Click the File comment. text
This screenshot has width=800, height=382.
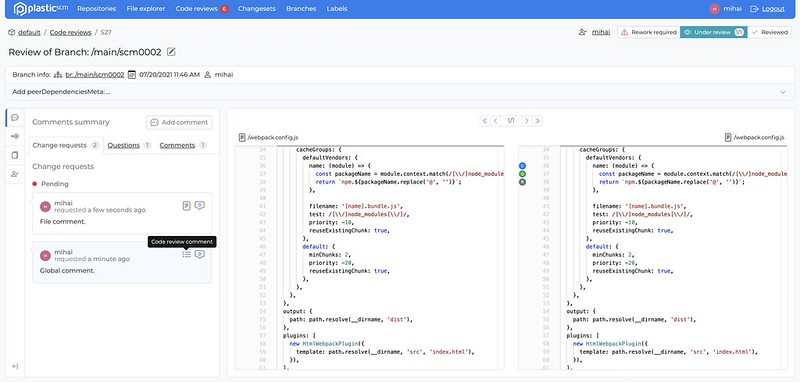(x=63, y=222)
